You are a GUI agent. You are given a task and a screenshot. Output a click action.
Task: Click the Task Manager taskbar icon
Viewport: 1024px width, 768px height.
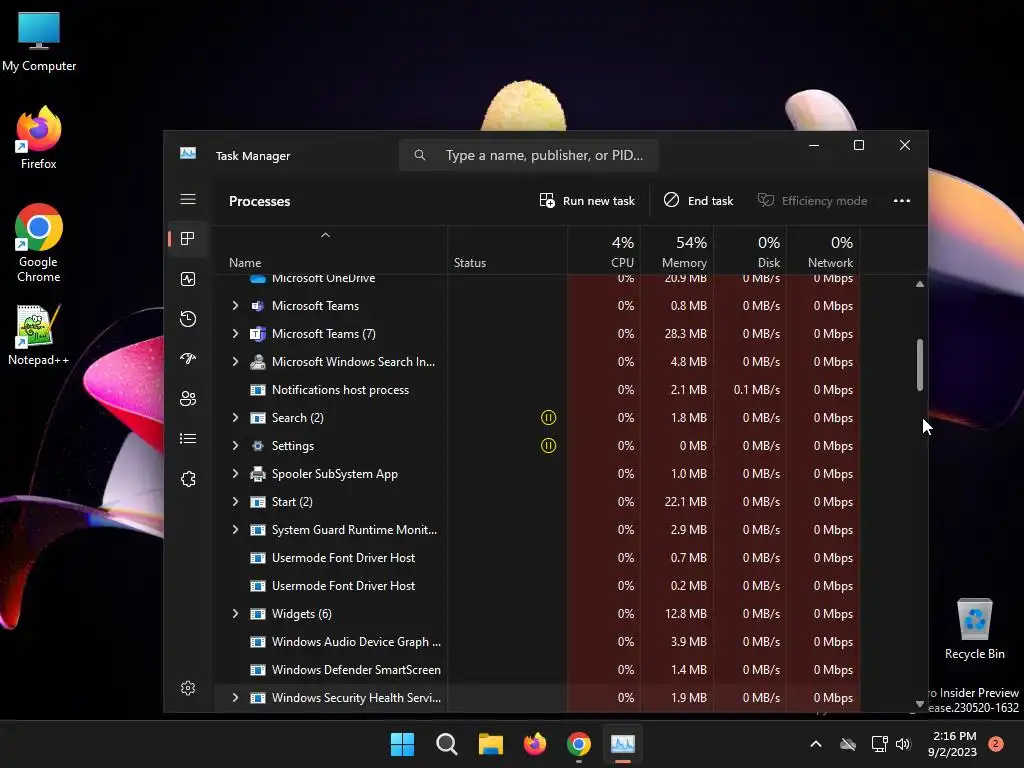(622, 744)
